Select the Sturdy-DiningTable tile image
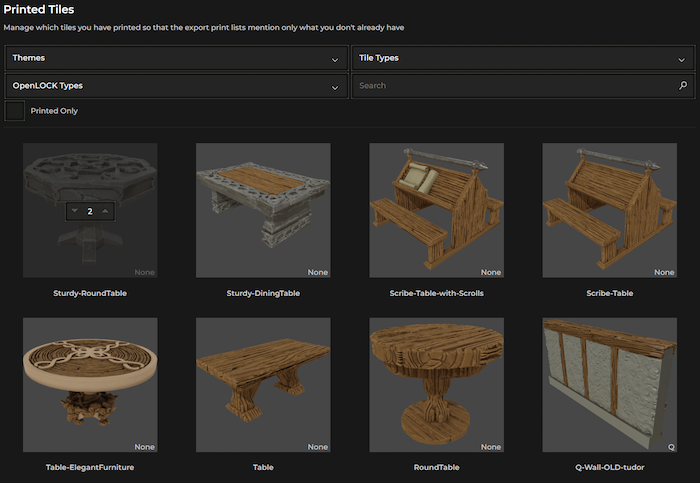This screenshot has width=700, height=483. pyautogui.click(x=263, y=210)
